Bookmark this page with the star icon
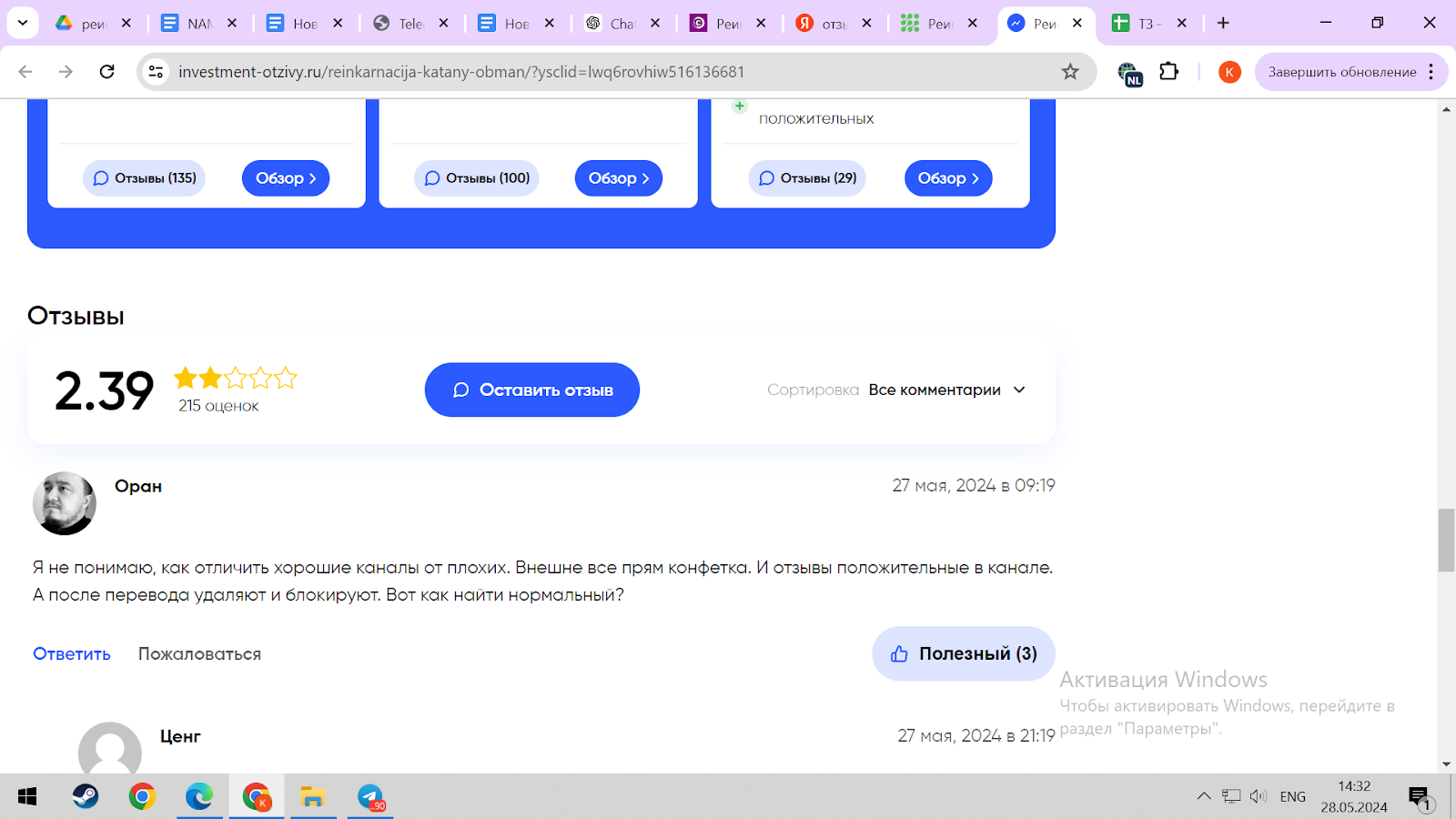Screen dimensions: 1456x819 tap(1070, 72)
